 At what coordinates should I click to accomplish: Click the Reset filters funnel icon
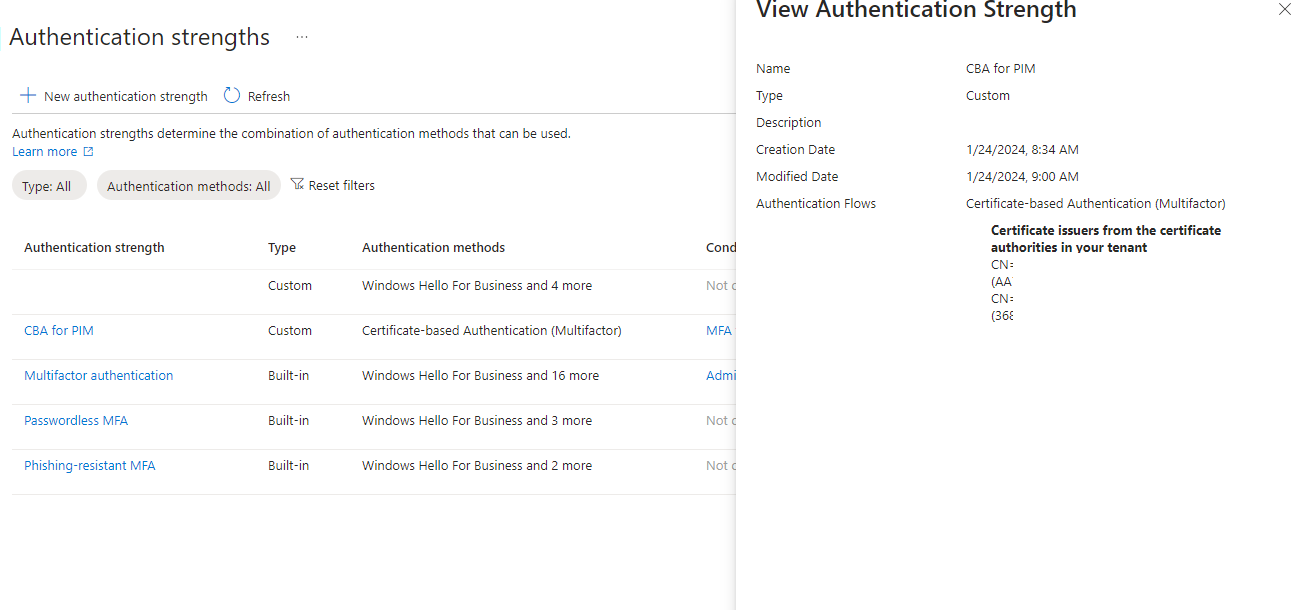tap(297, 184)
